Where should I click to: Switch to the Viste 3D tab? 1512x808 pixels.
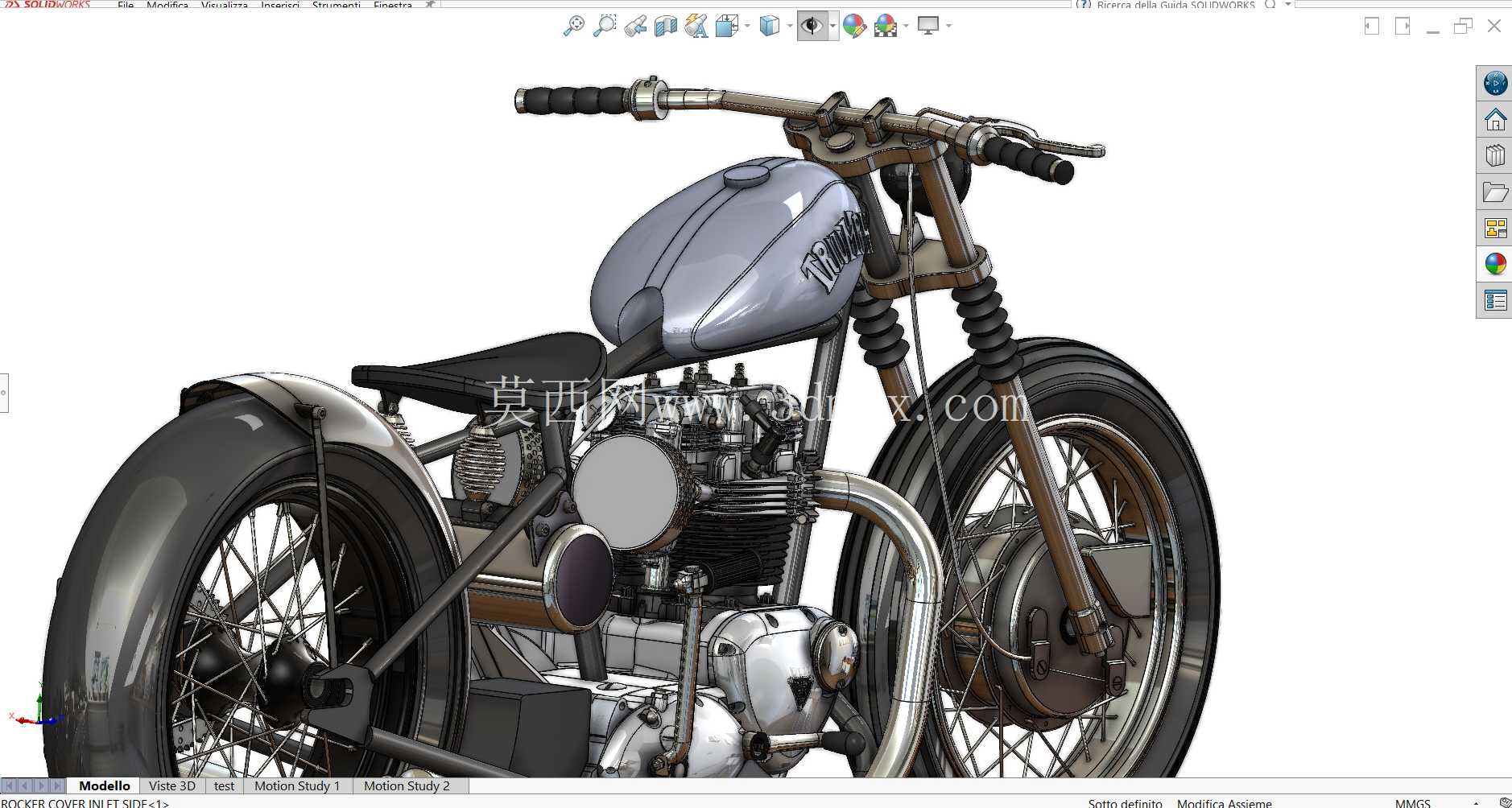coord(172,785)
